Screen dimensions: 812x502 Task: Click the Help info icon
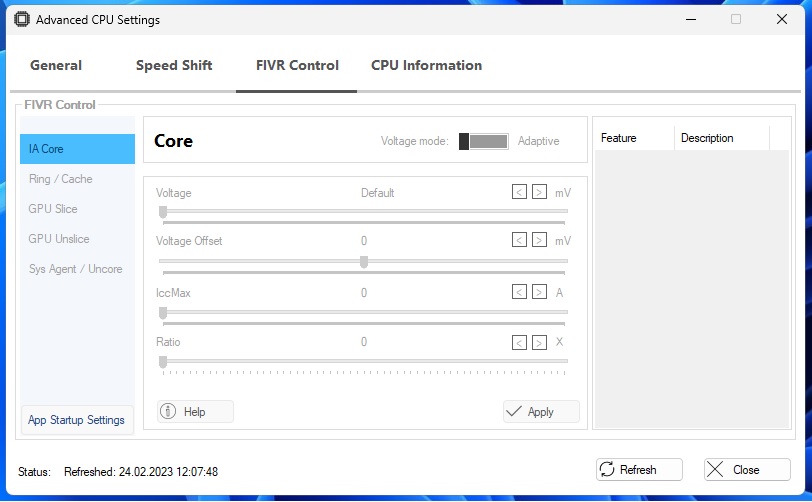click(168, 411)
